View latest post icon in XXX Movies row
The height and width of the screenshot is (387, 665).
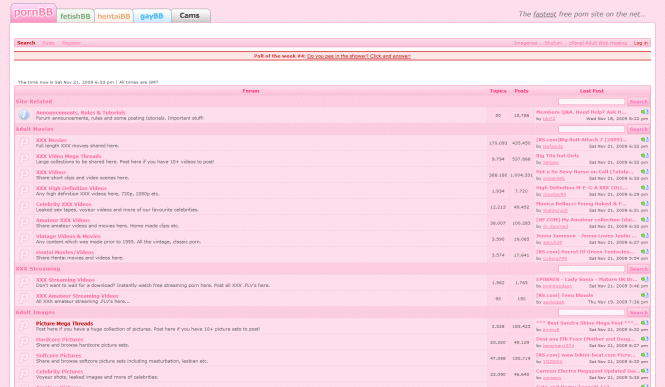(645, 139)
